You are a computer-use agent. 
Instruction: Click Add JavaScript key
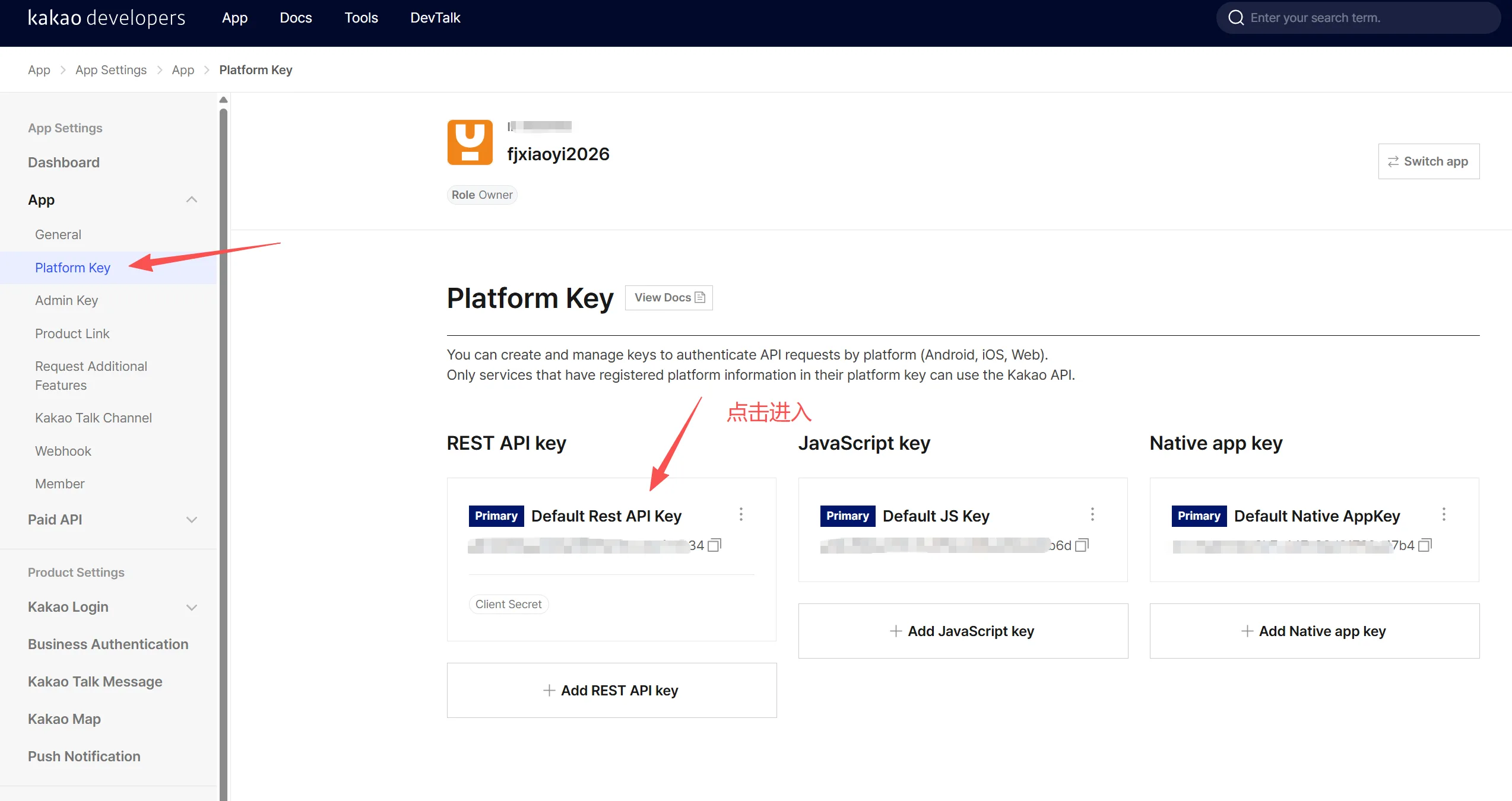click(963, 631)
